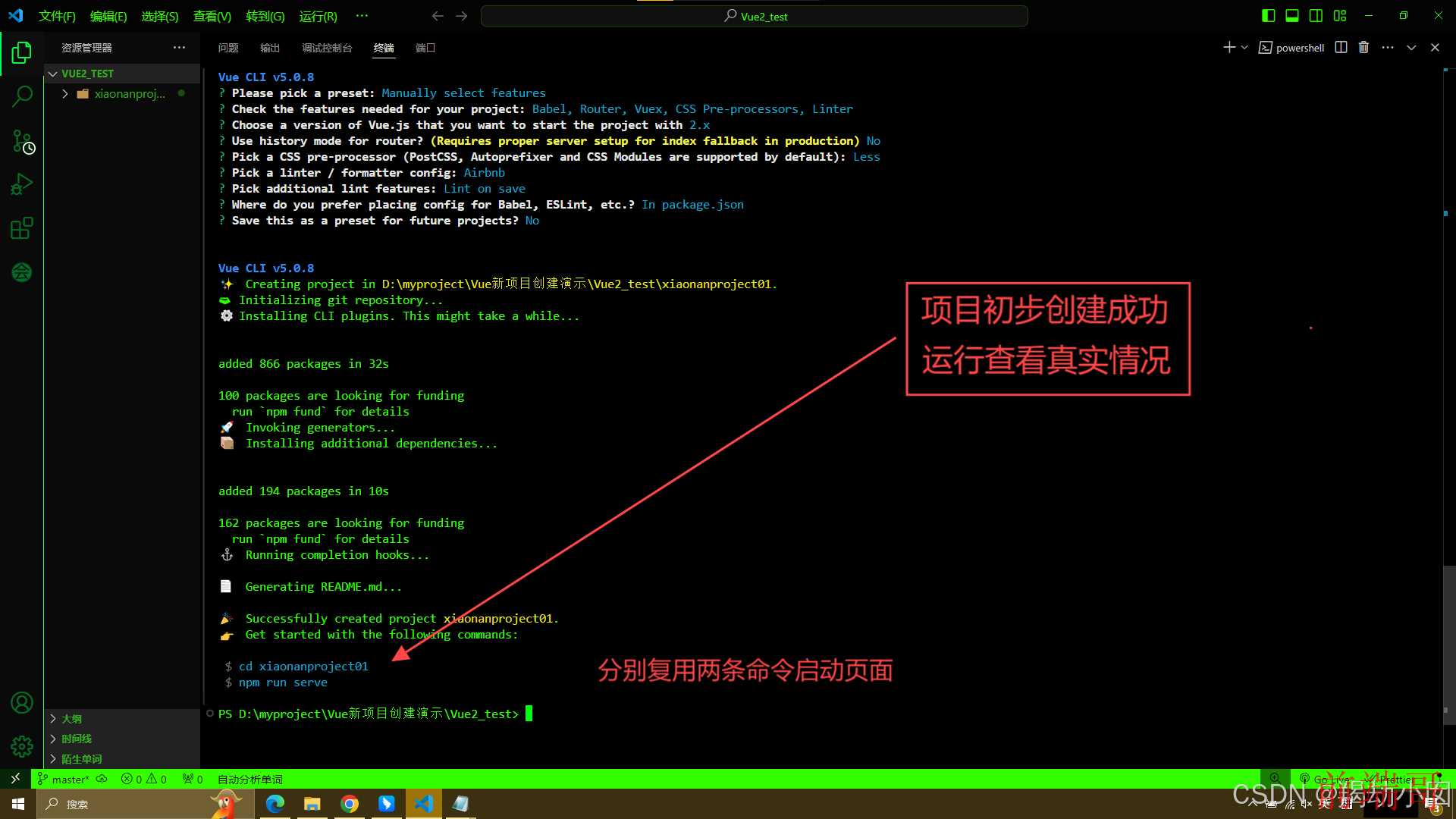
Task: Expand the xiaonanproj... folder
Action: (x=124, y=94)
